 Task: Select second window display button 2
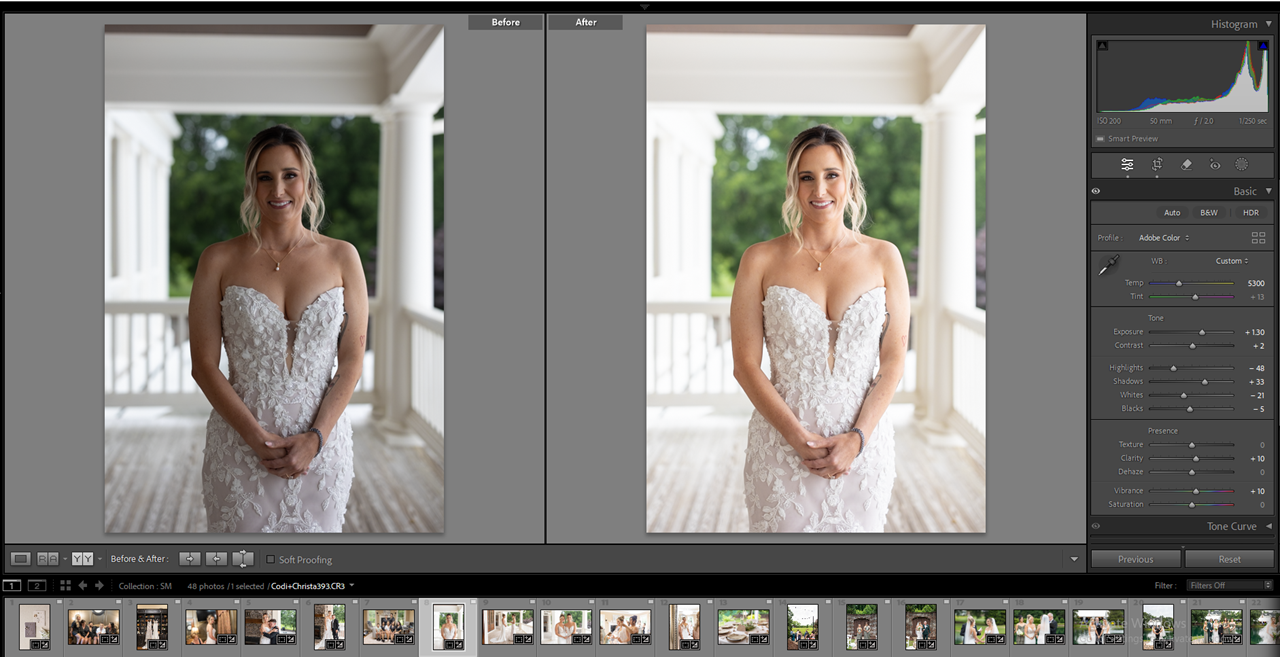coord(37,585)
